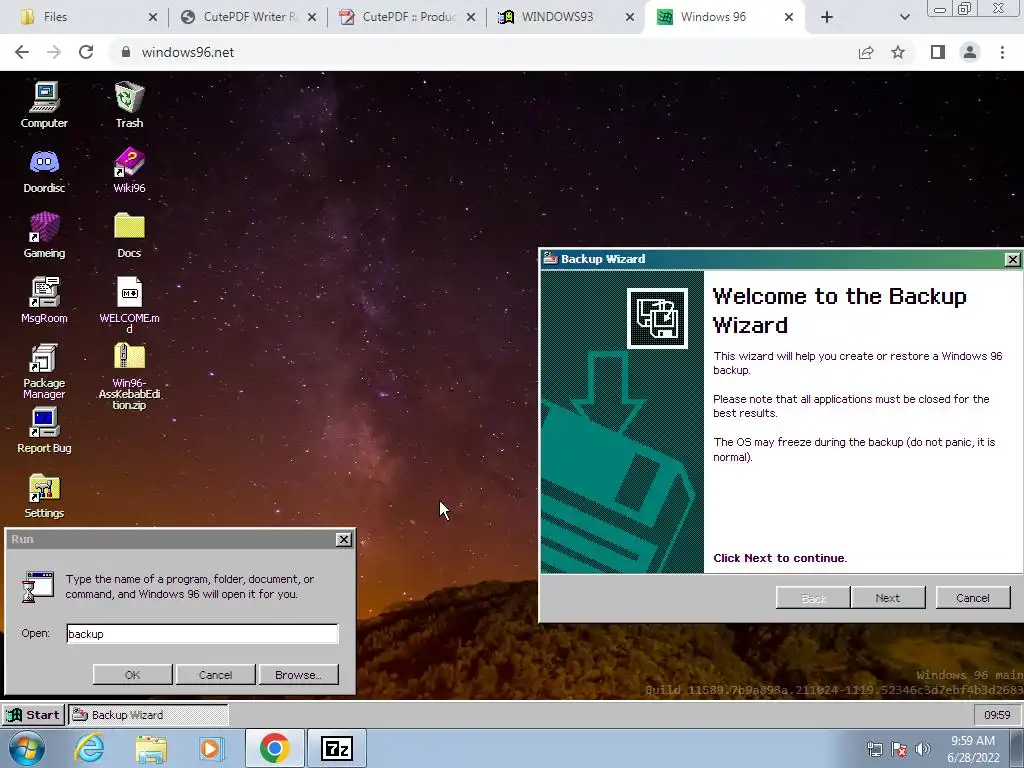Toggle the browser side panel
Image resolution: width=1024 pixels, height=768 pixels.
click(938, 52)
